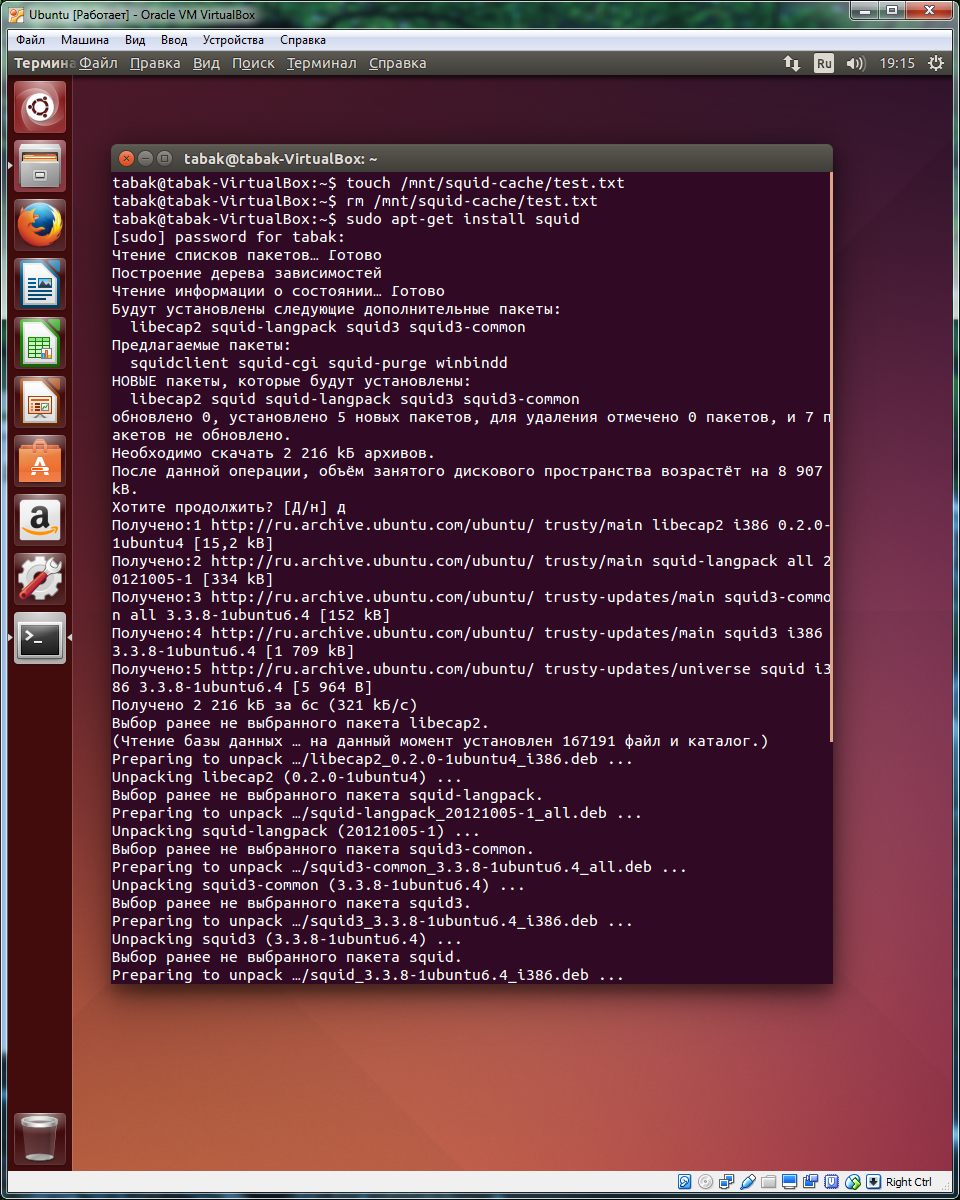The height and width of the screenshot is (1200, 960).
Task: Click the terminal vertical scrollbar
Action: [x=831, y=457]
